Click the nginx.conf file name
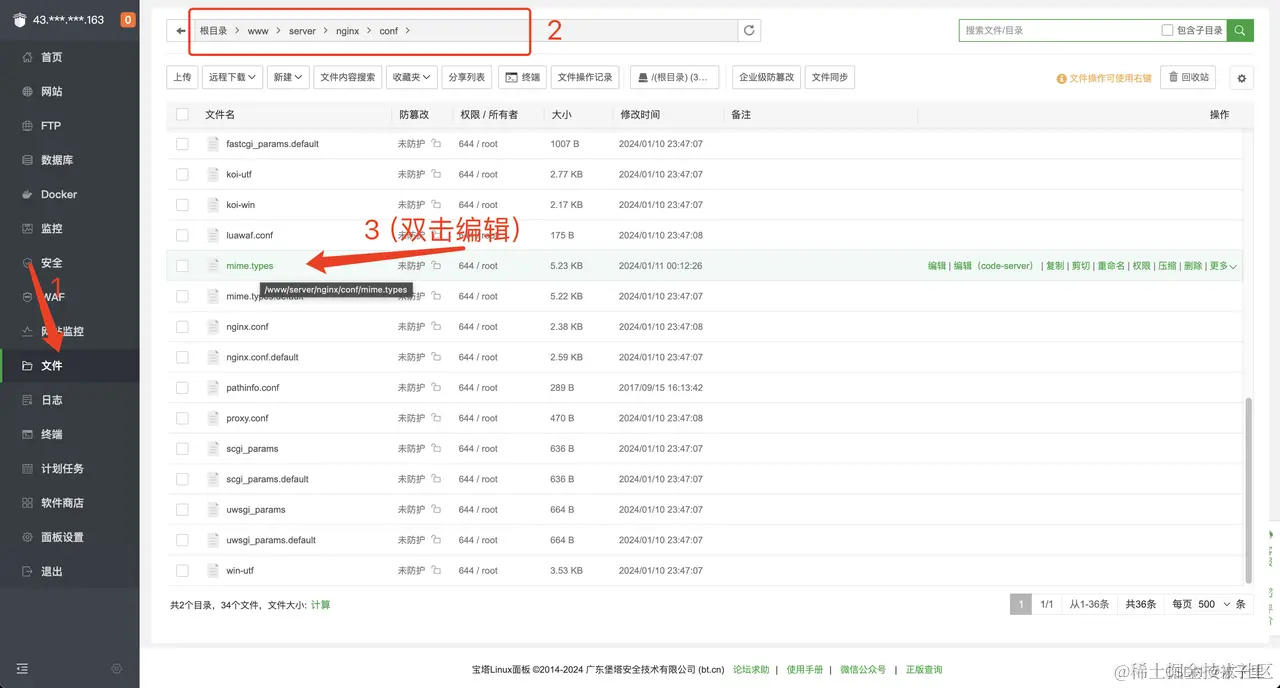 pos(247,327)
